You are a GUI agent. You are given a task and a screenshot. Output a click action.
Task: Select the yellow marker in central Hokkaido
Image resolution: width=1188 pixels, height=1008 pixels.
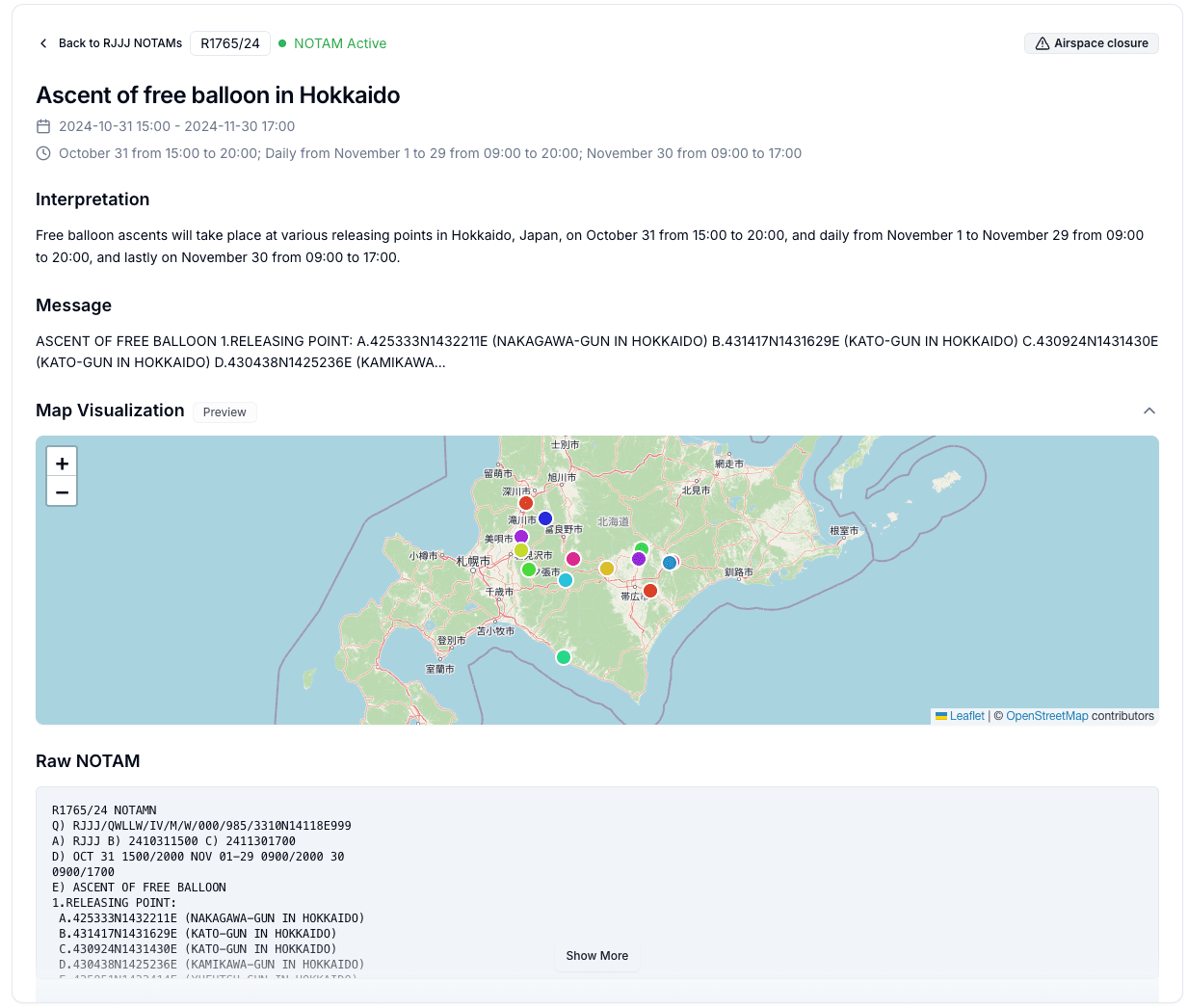(607, 569)
